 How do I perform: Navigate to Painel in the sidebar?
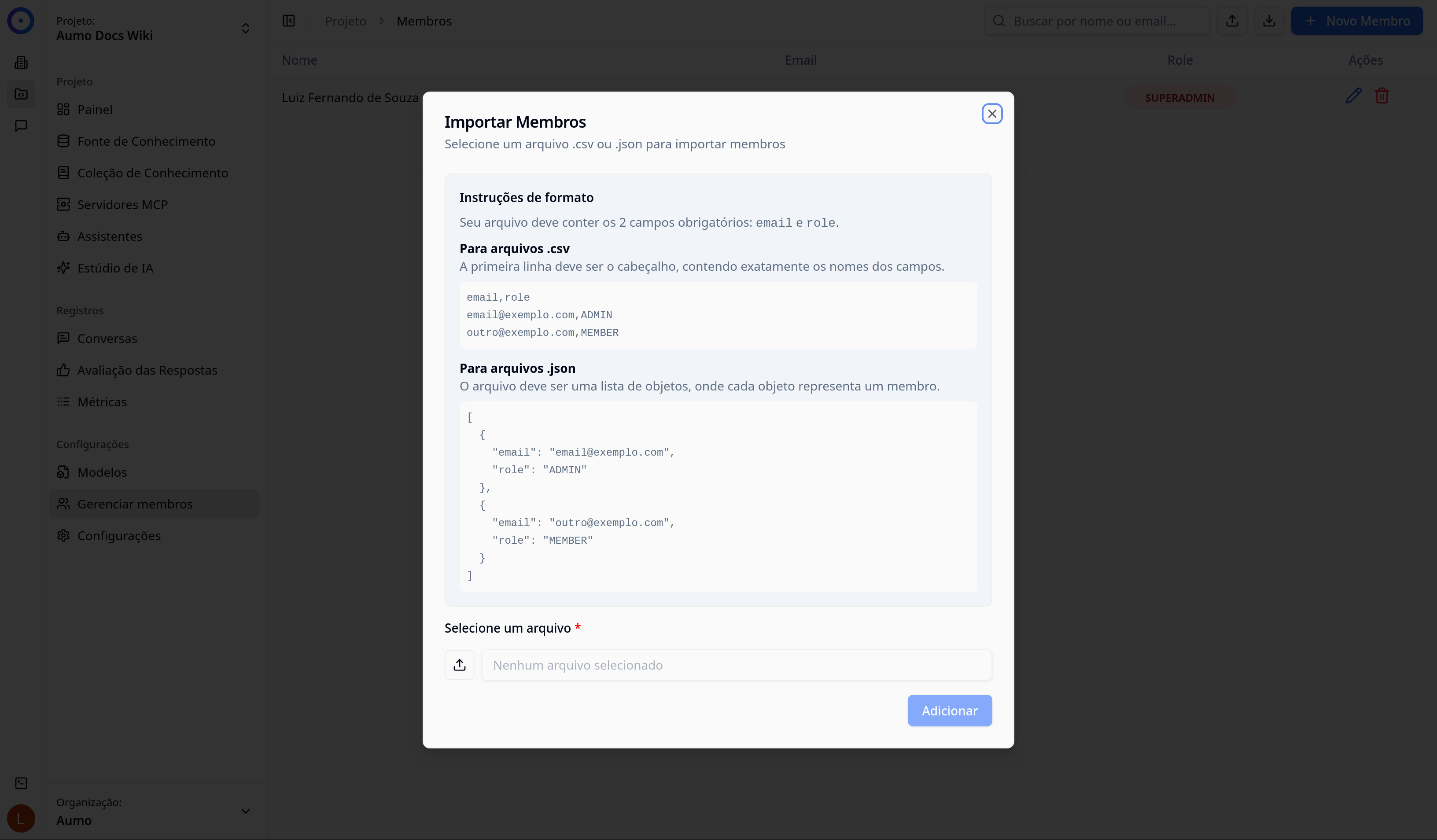tap(95, 110)
